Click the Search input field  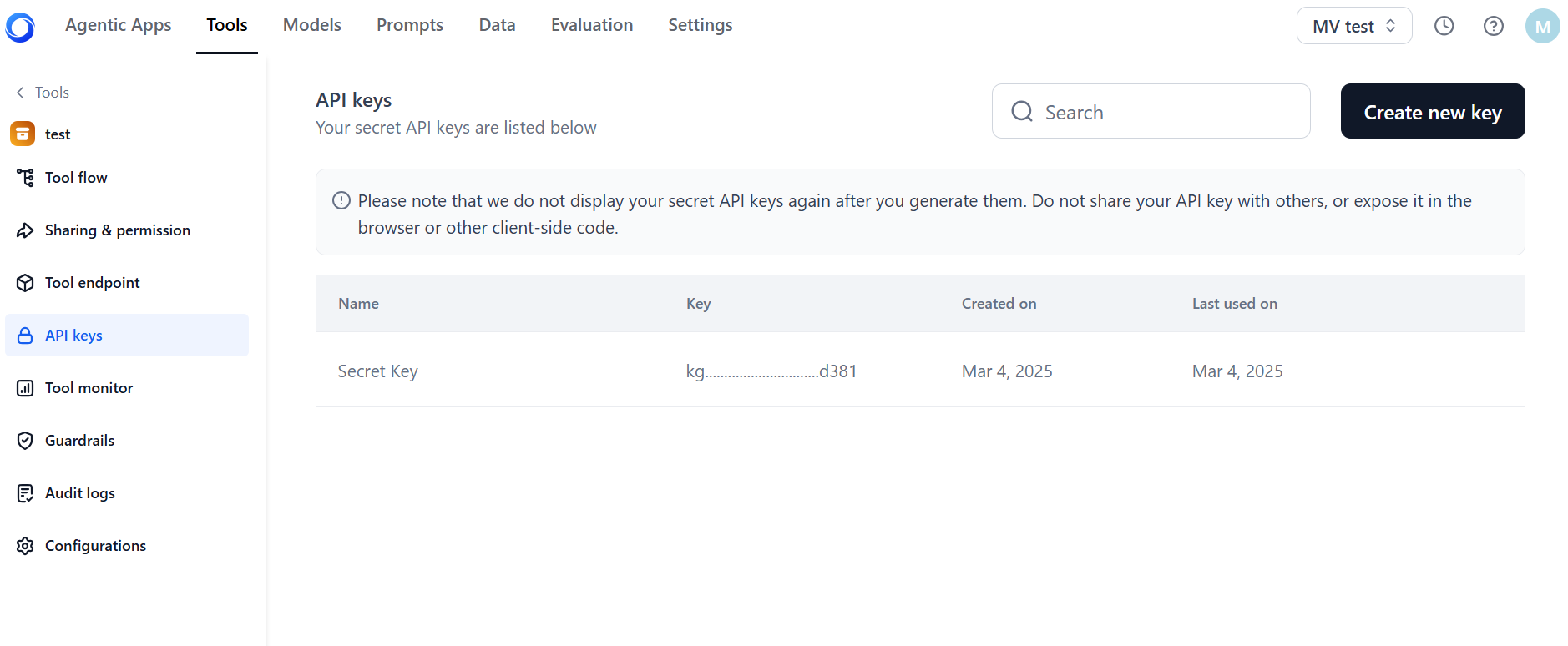(1151, 111)
